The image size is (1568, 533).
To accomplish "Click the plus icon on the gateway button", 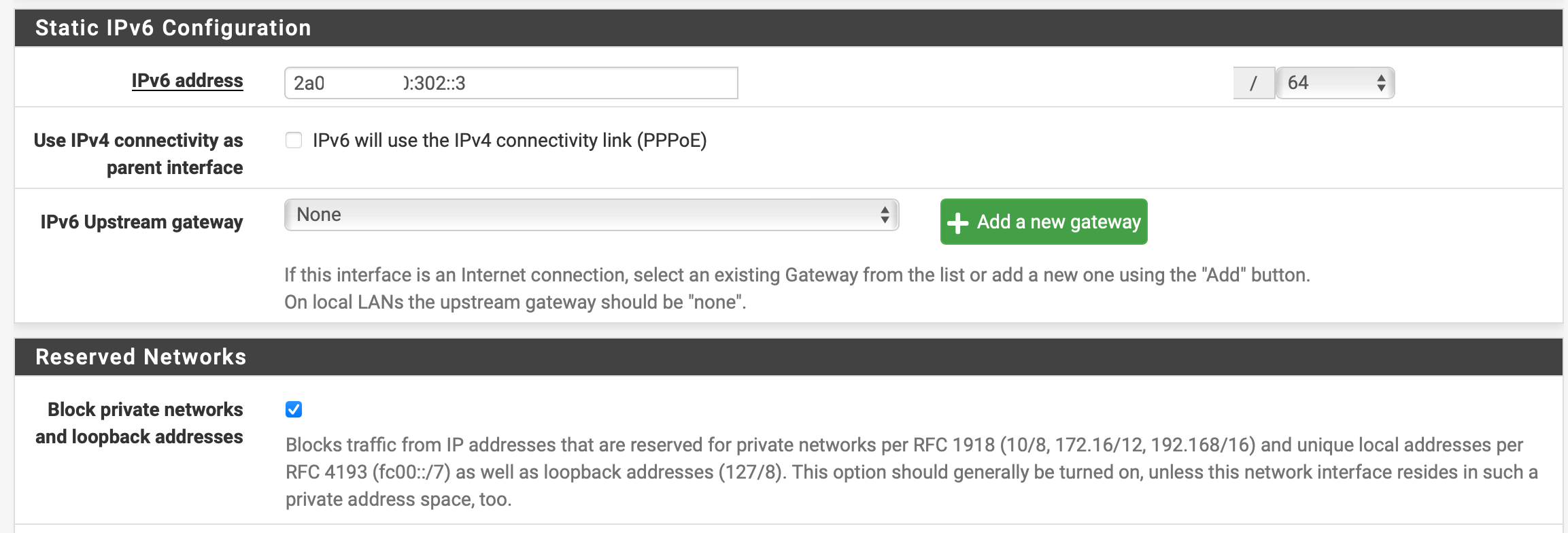I will click(957, 223).
